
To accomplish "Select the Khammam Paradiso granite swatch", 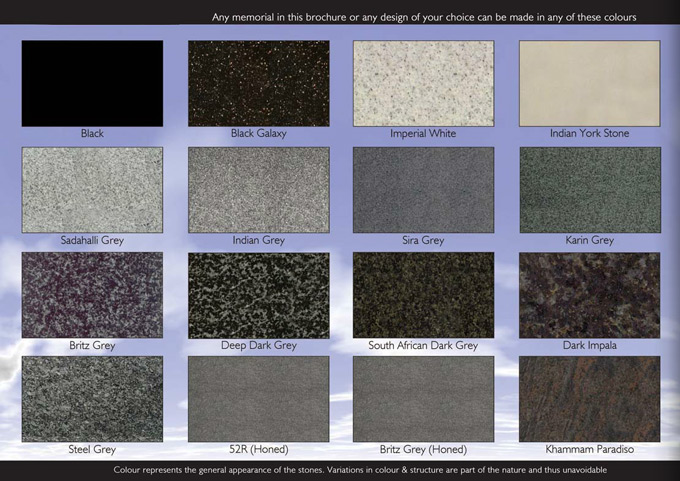I will (x=590, y=399).
